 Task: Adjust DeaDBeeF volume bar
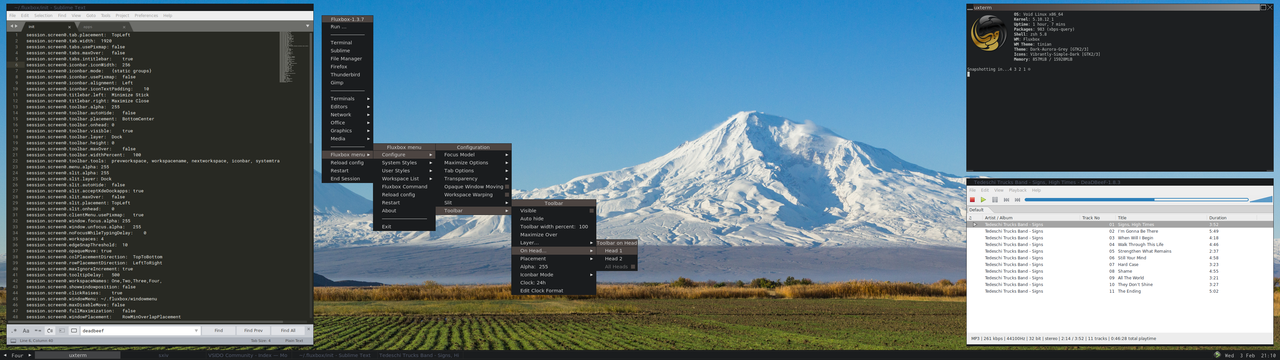1261,199
